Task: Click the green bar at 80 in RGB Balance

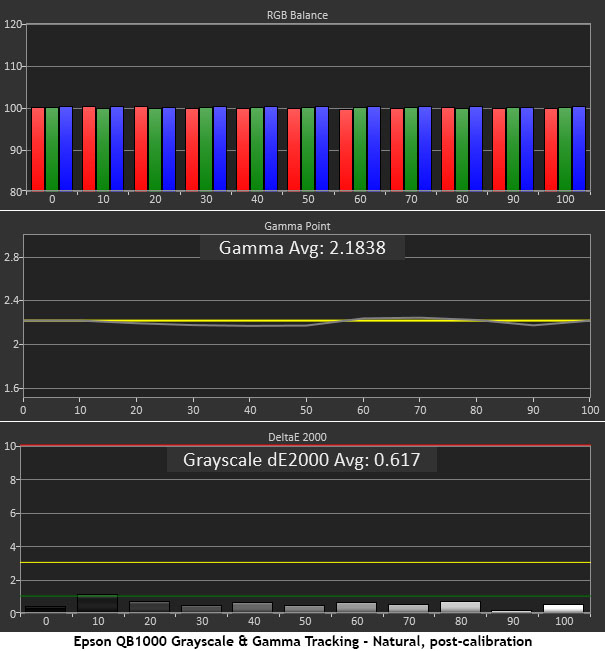Action: click(462, 149)
